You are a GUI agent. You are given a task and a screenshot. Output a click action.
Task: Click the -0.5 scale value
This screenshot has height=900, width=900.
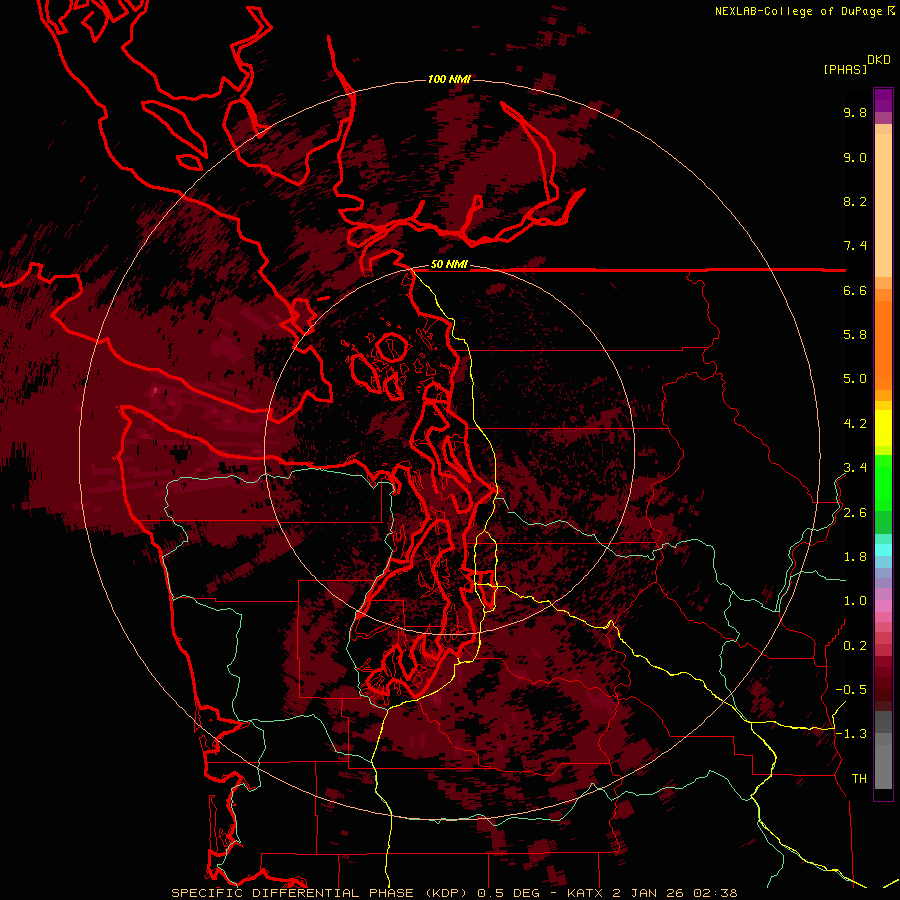coord(851,690)
